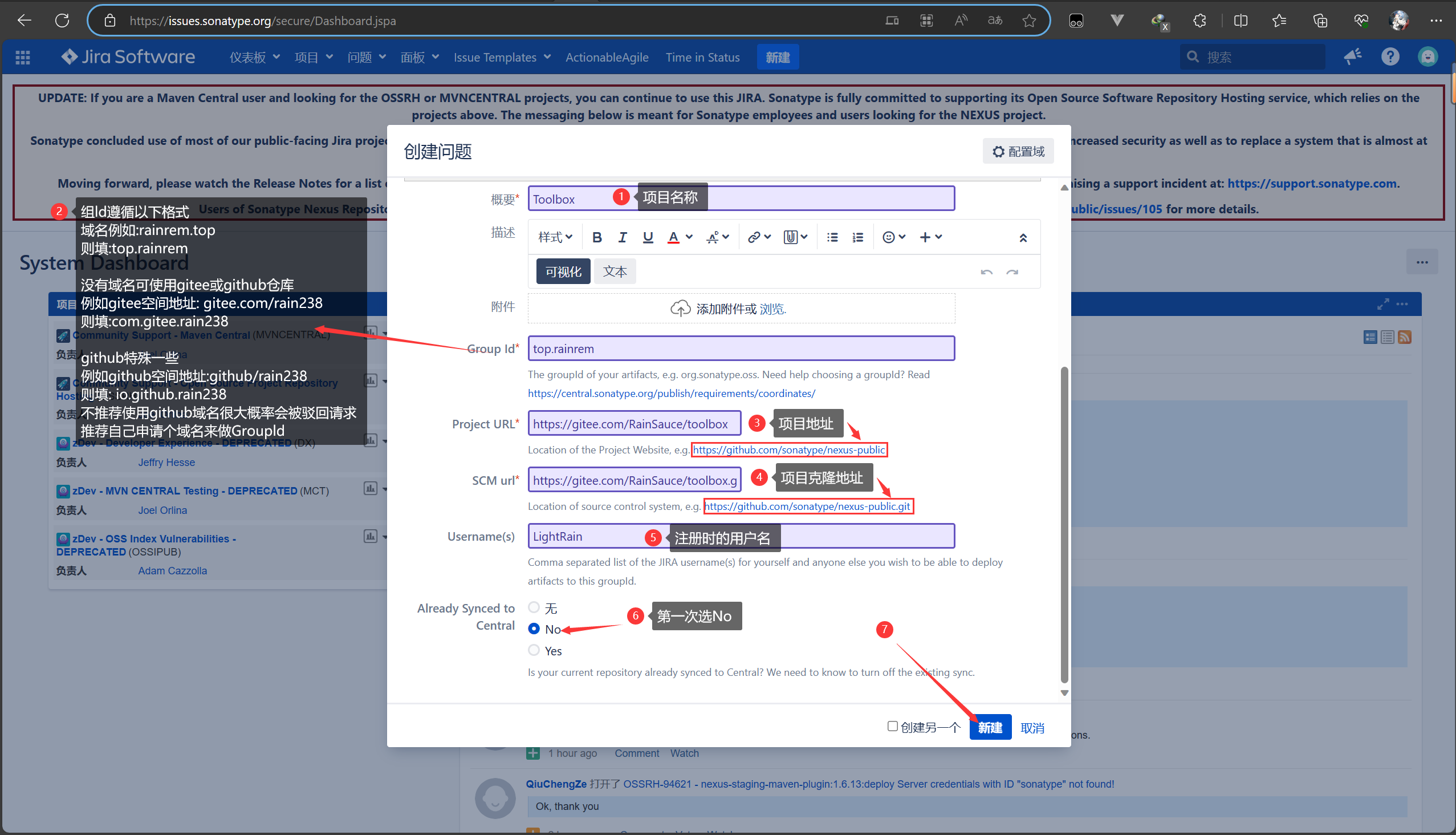This screenshot has height=835, width=1456.
Task: Click the Group Id input field
Action: (741, 348)
